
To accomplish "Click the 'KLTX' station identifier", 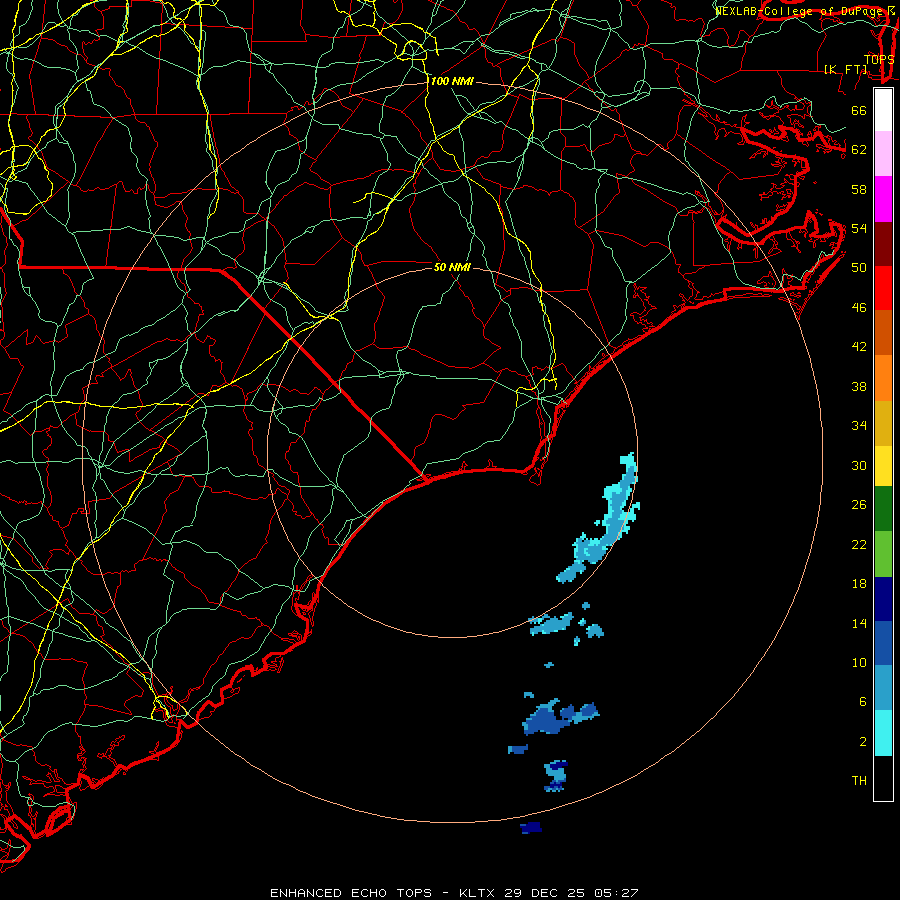I will [478, 893].
